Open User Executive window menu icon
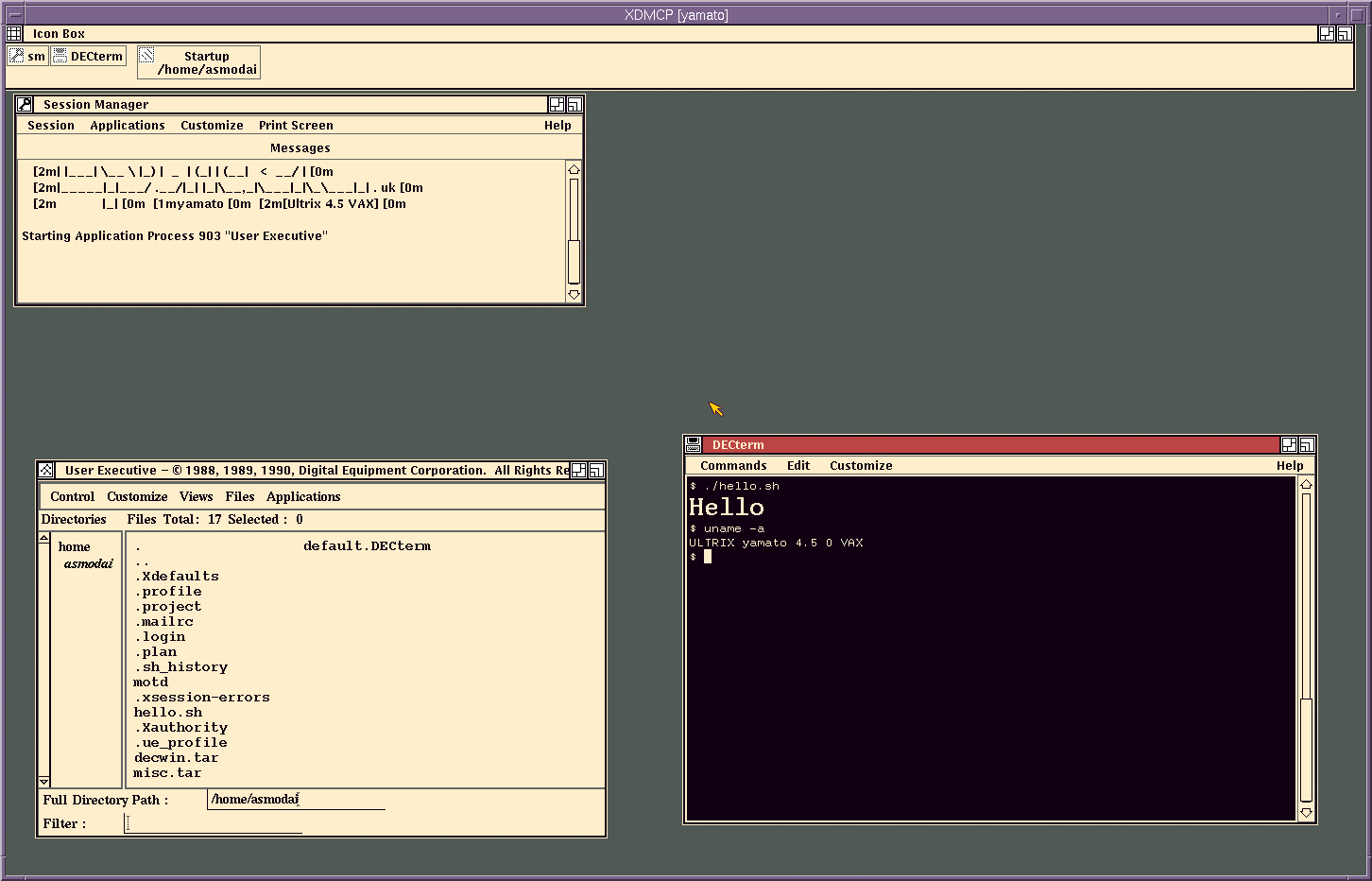1372x881 pixels. (x=46, y=470)
